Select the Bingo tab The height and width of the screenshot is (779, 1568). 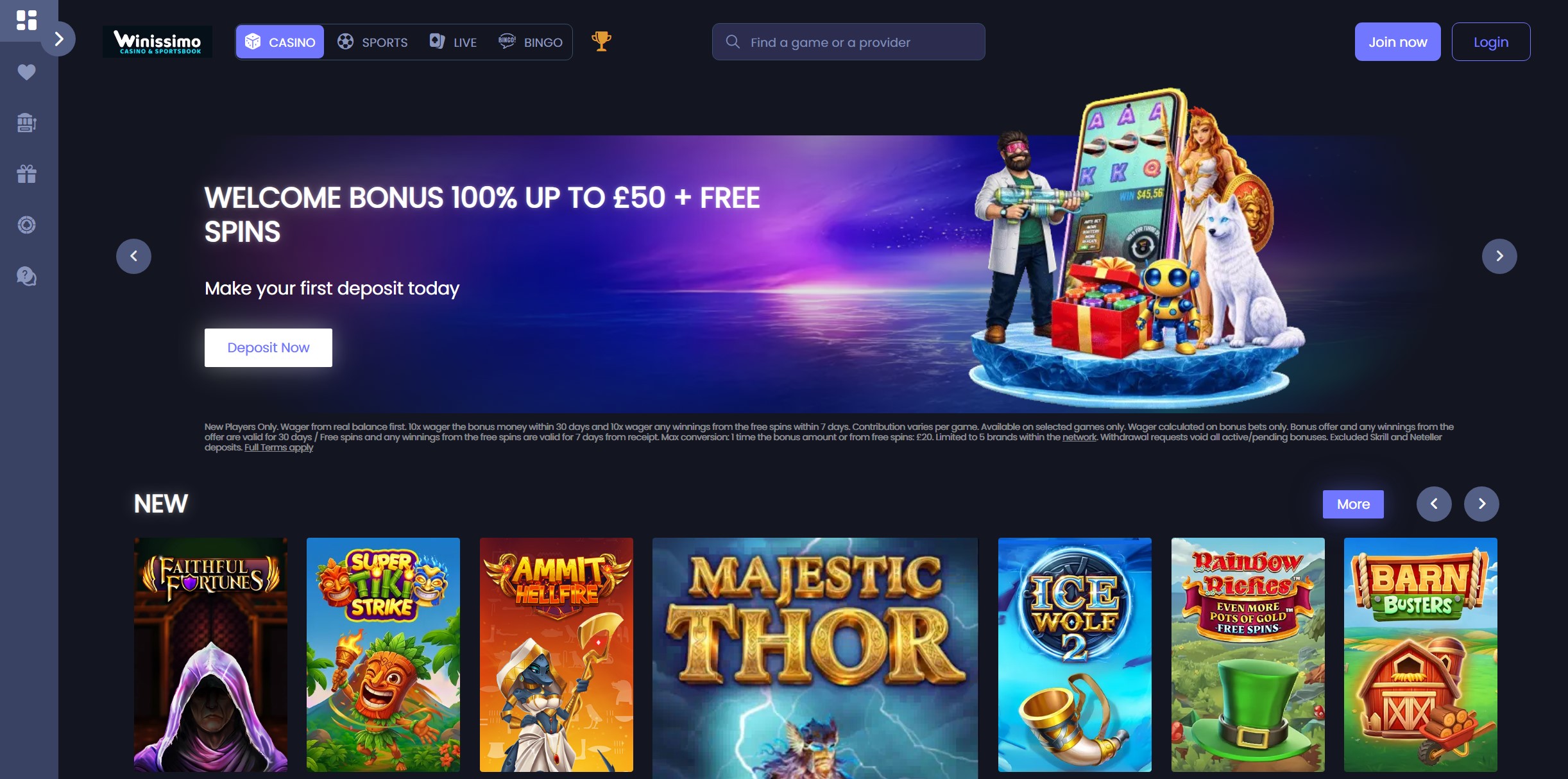[x=531, y=42]
